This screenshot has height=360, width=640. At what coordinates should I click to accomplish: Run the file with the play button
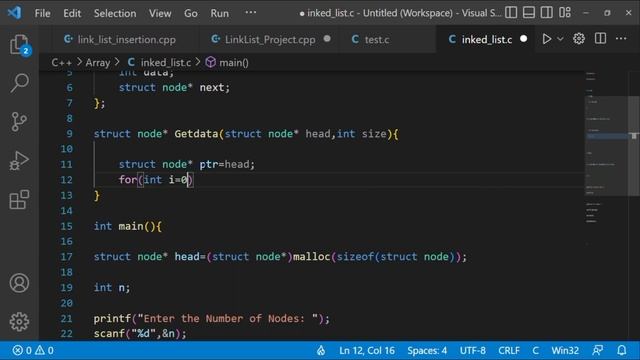(x=547, y=39)
